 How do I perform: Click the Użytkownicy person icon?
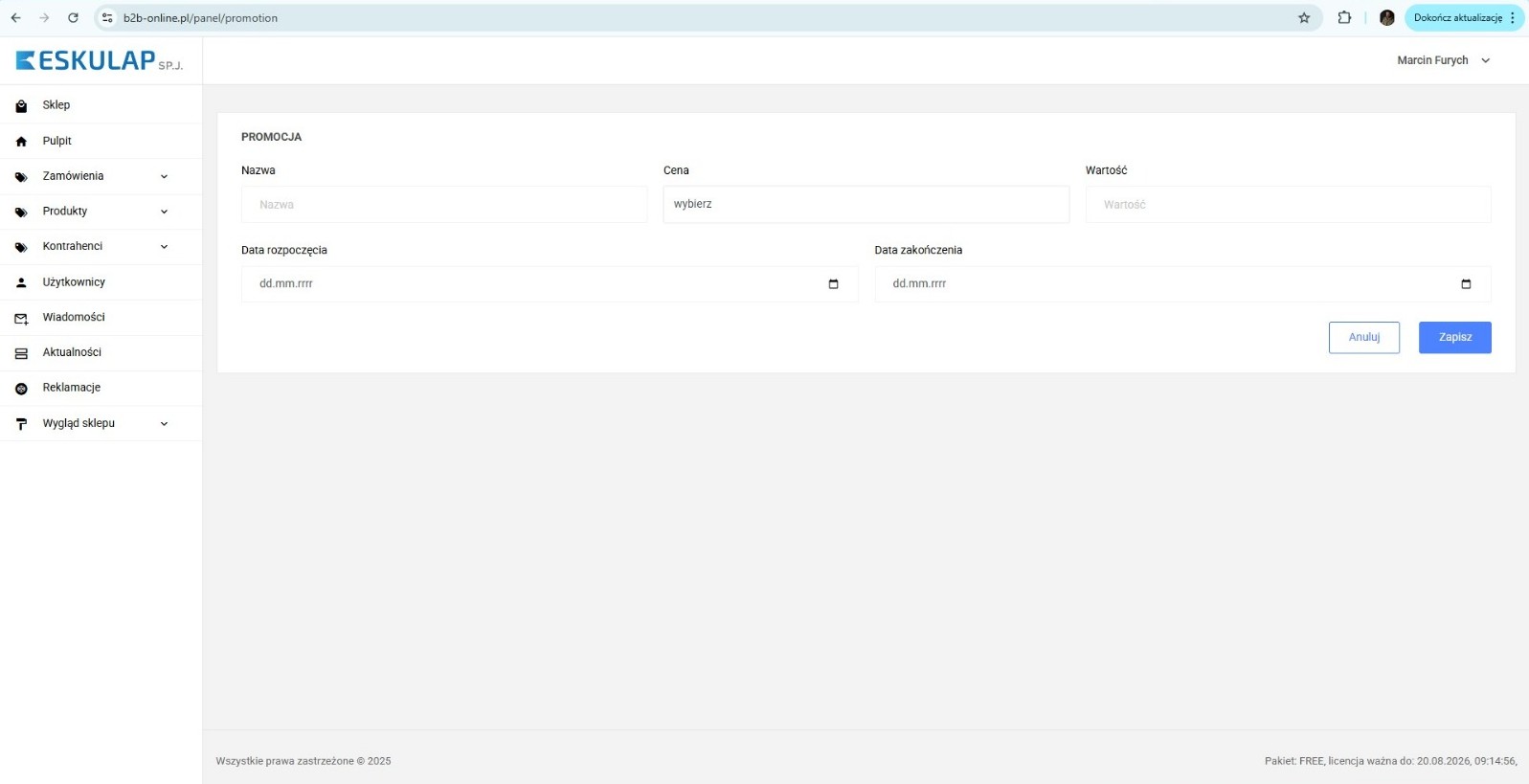coord(21,282)
